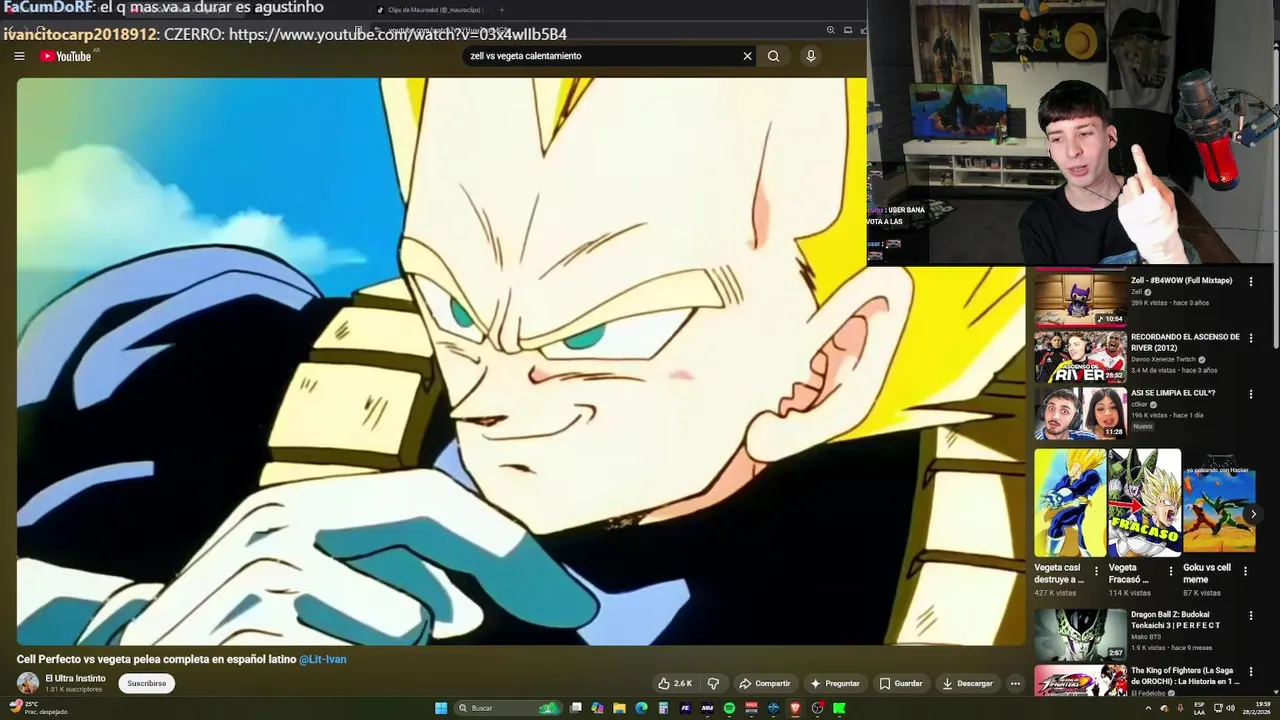Open the clock showing 19:59
Image resolution: width=1280 pixels, height=720 pixels.
pyautogui.click(x=1257, y=708)
